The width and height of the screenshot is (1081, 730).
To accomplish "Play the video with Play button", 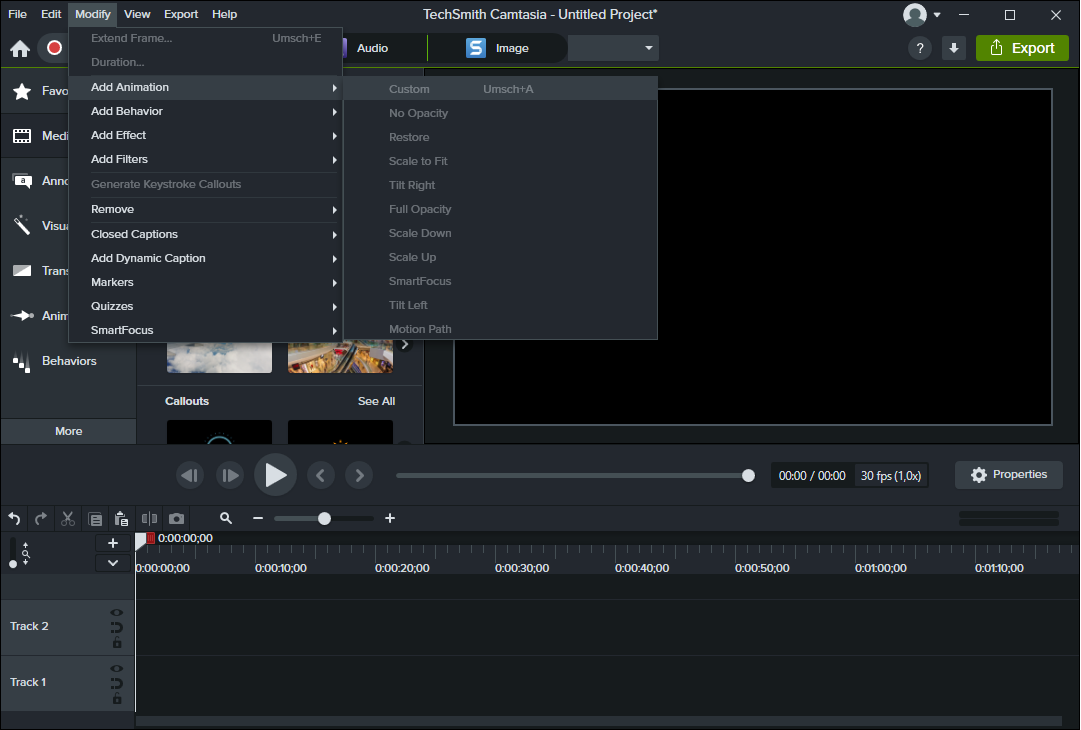I will click(x=276, y=475).
